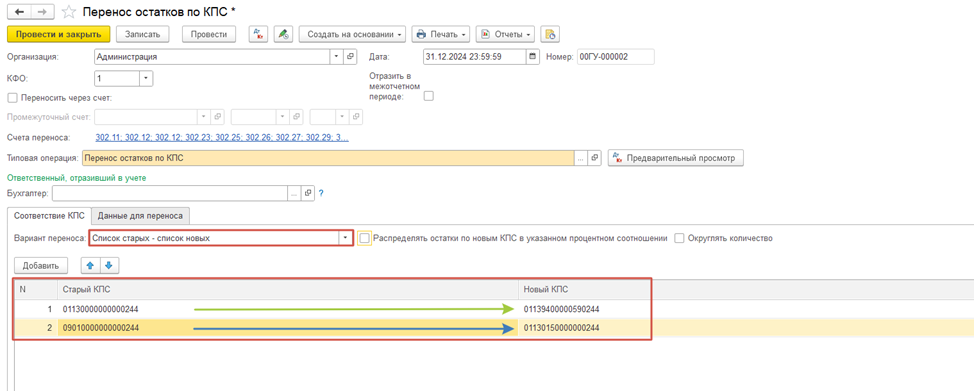
Task: Click the Провести button
Action: click(x=209, y=34)
